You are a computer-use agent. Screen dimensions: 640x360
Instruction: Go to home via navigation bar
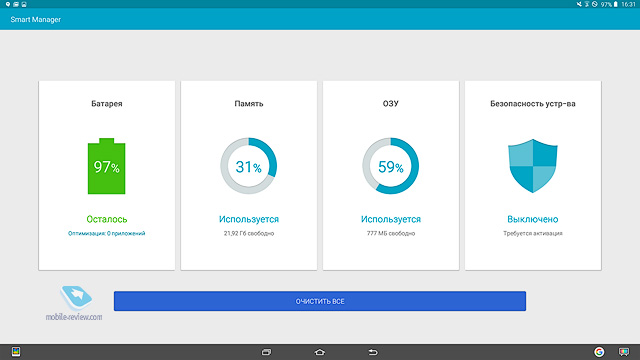(x=320, y=352)
